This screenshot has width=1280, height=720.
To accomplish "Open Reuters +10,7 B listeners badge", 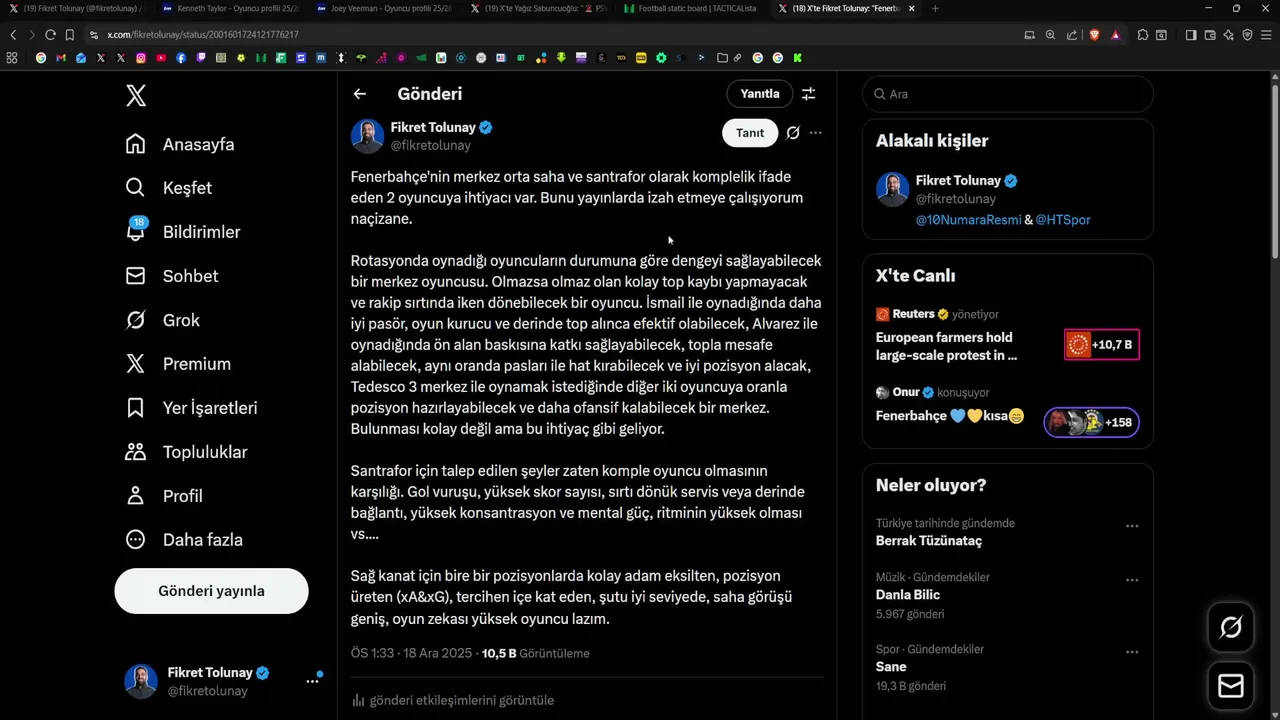I will click(x=1102, y=345).
